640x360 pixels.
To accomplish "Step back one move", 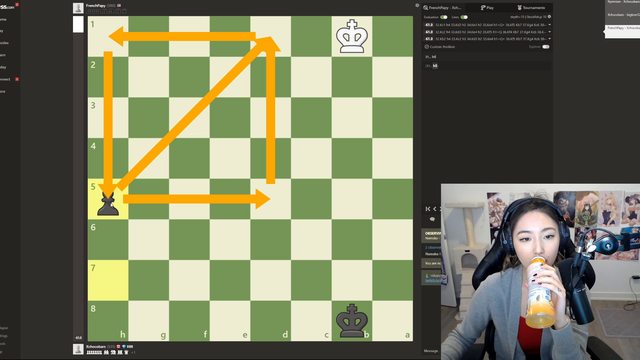I will pos(435,209).
